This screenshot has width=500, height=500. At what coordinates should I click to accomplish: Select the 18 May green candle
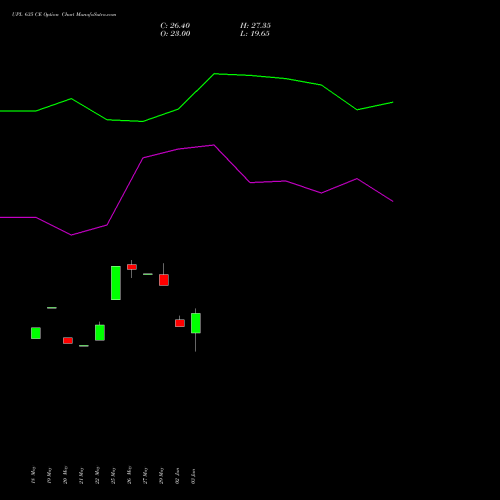point(36,333)
